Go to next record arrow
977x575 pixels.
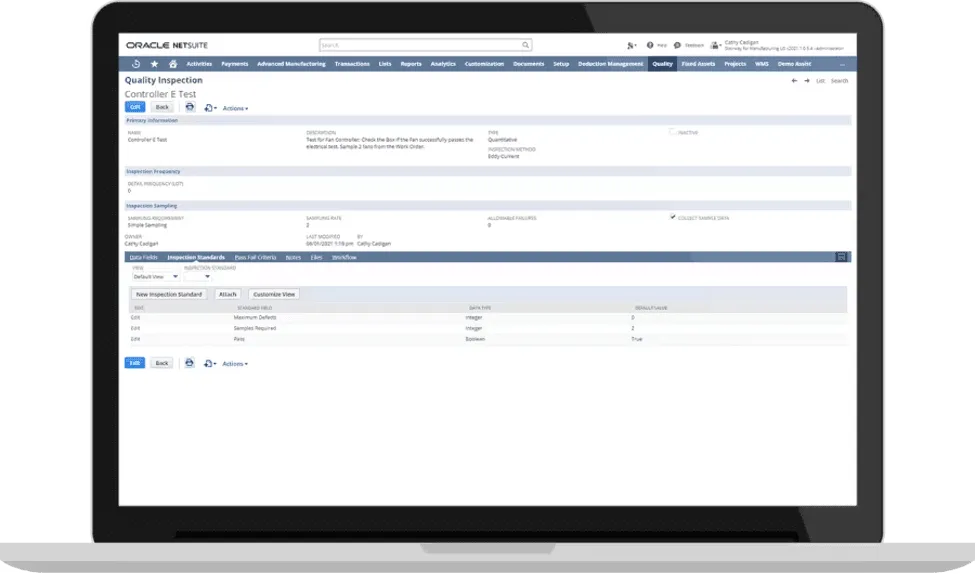(x=806, y=80)
